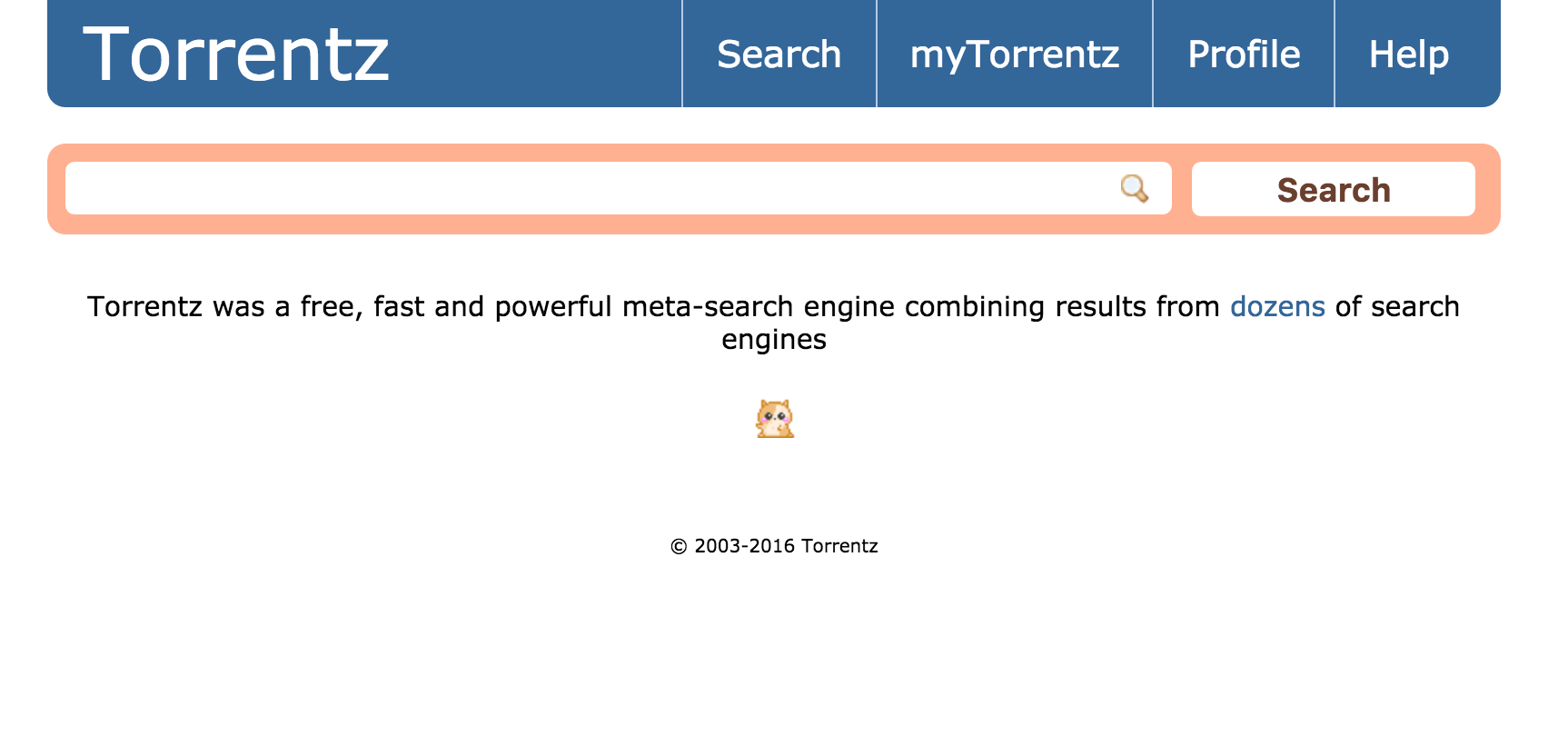This screenshot has height=736, width=1568.
Task: Open the Profile navigation item
Action: click(1243, 55)
